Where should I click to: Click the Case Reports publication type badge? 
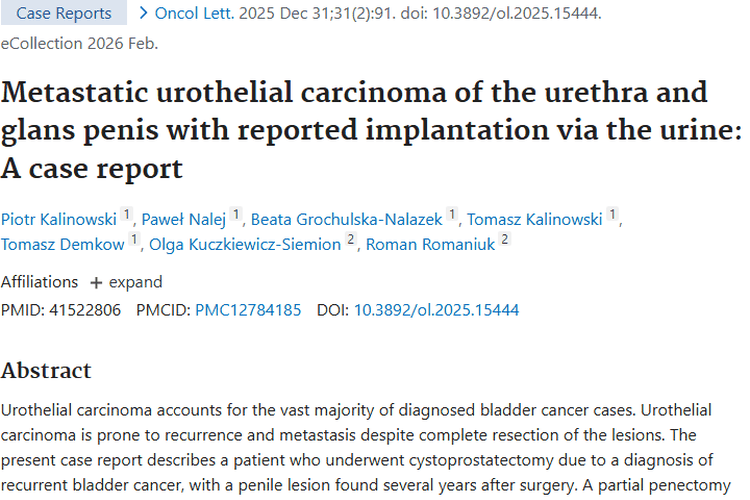tap(64, 13)
